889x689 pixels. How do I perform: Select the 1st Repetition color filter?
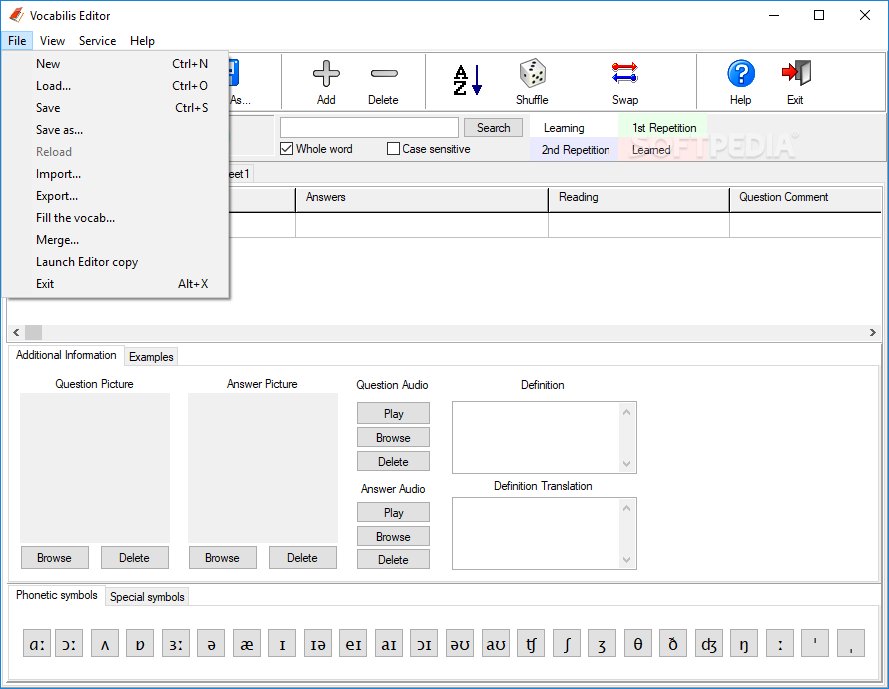[664, 128]
